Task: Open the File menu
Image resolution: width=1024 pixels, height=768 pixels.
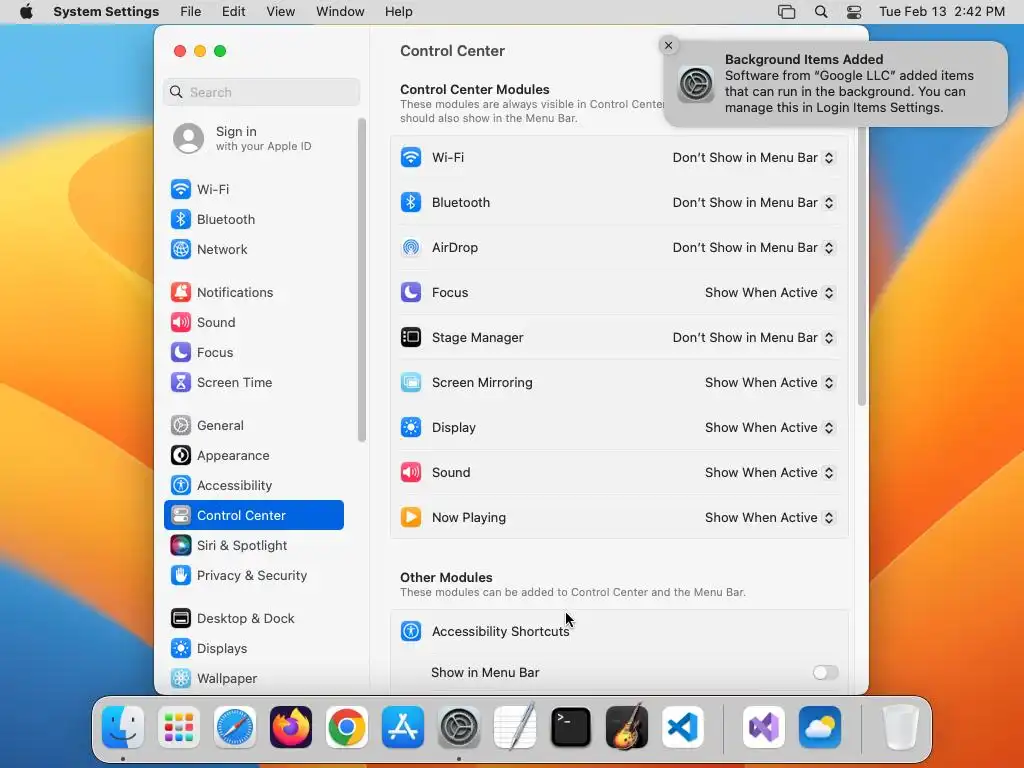Action: click(x=191, y=12)
